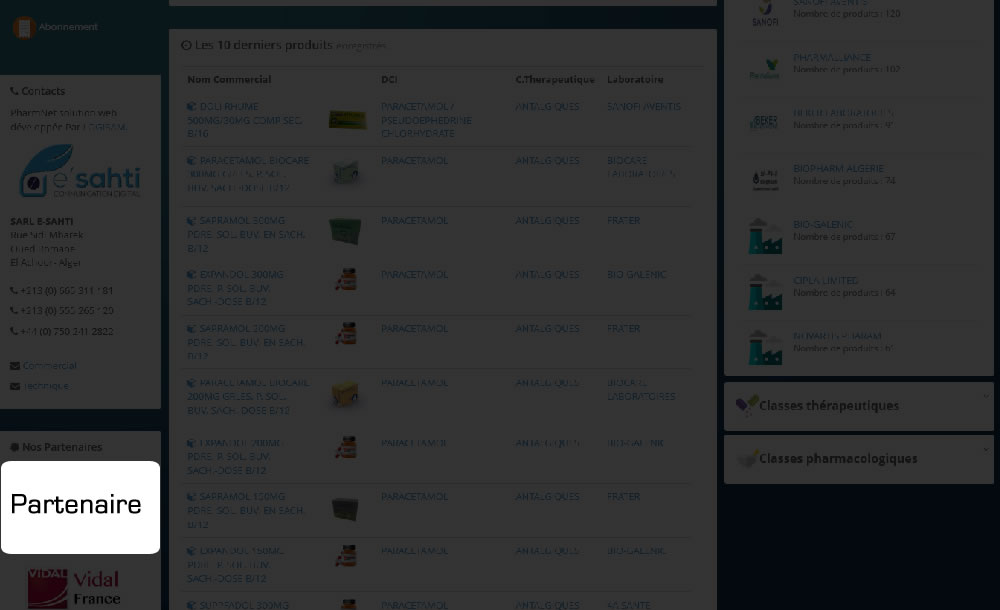Click the SARL E-SAHTI company name
Image resolution: width=1000 pixels, height=610 pixels.
point(41,221)
